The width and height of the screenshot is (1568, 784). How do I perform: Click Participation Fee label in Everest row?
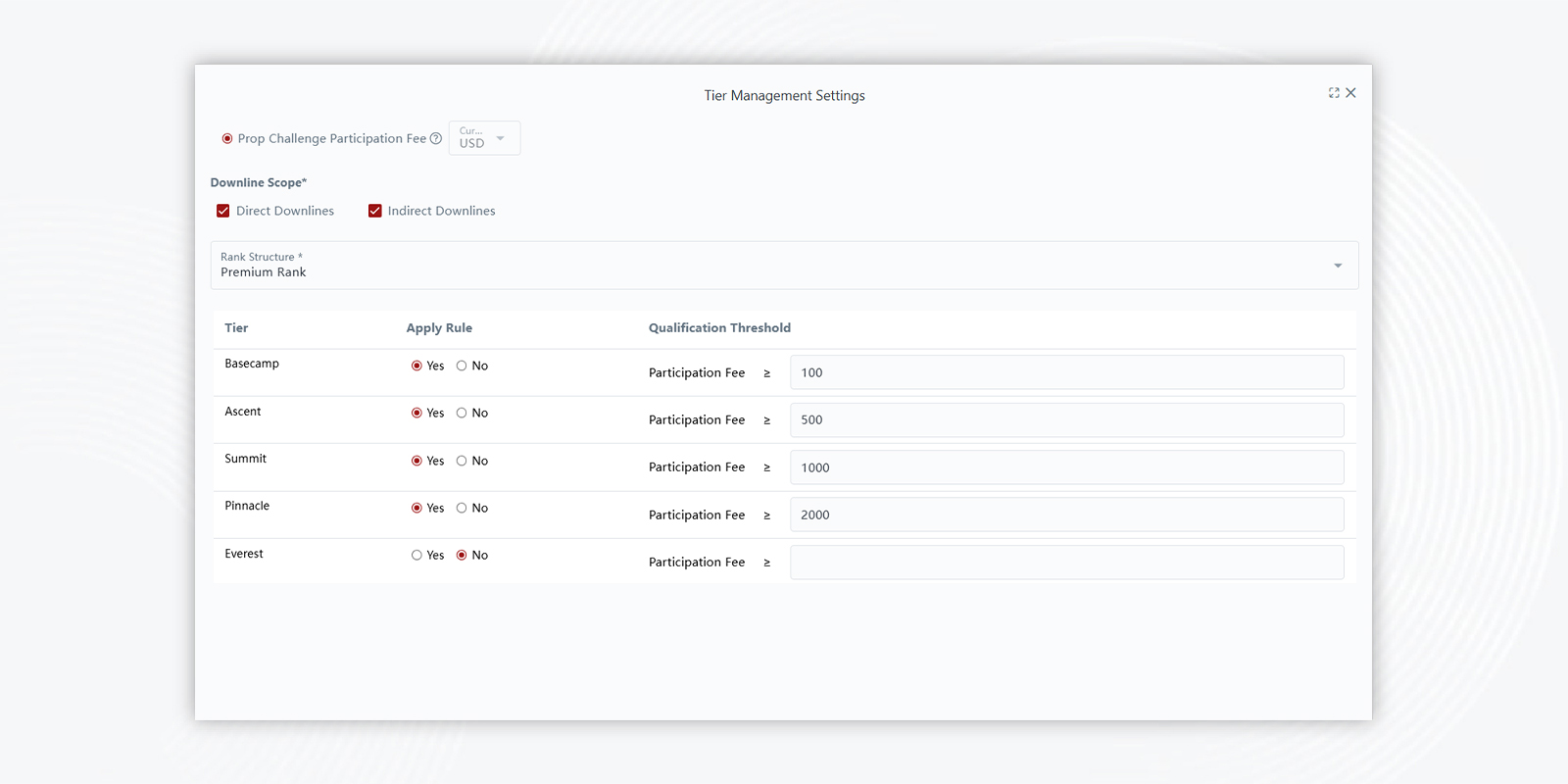click(697, 563)
